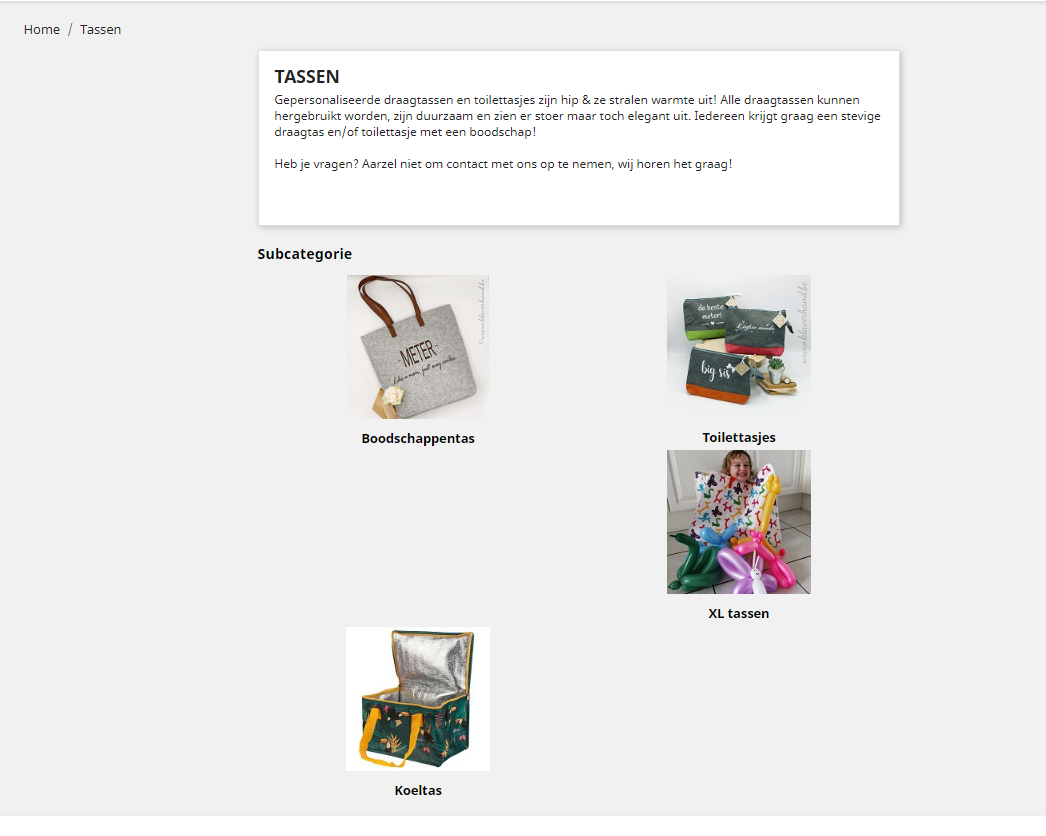The height and width of the screenshot is (836, 1046).
Task: Open the XL tassen photo with the child
Action: pyautogui.click(x=738, y=522)
